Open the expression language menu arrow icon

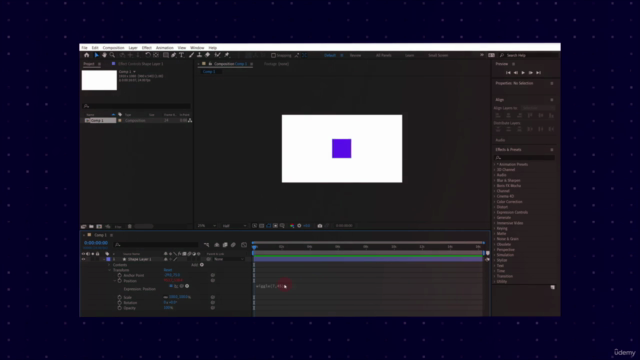click(x=187, y=286)
